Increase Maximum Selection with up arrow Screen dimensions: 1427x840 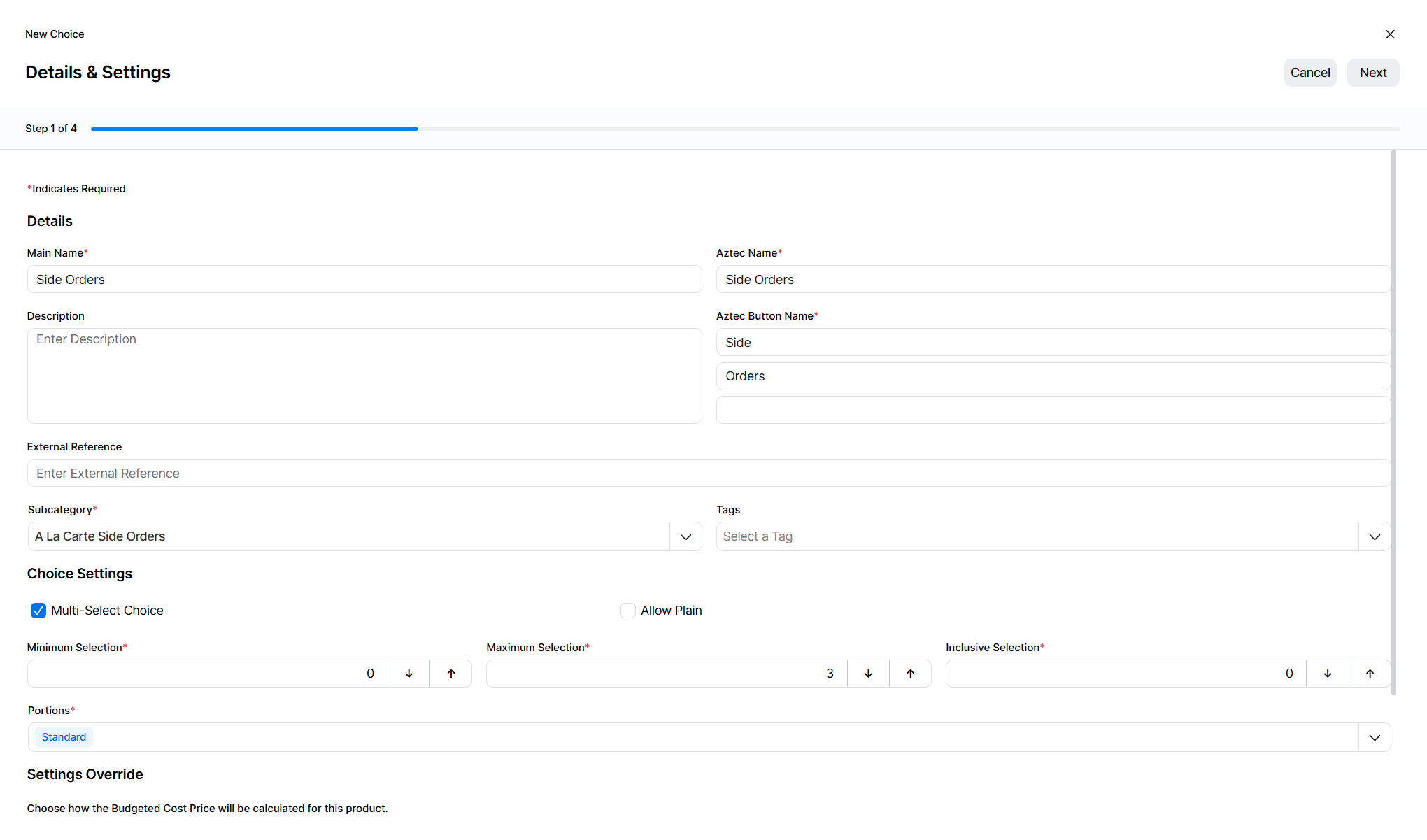pos(910,674)
